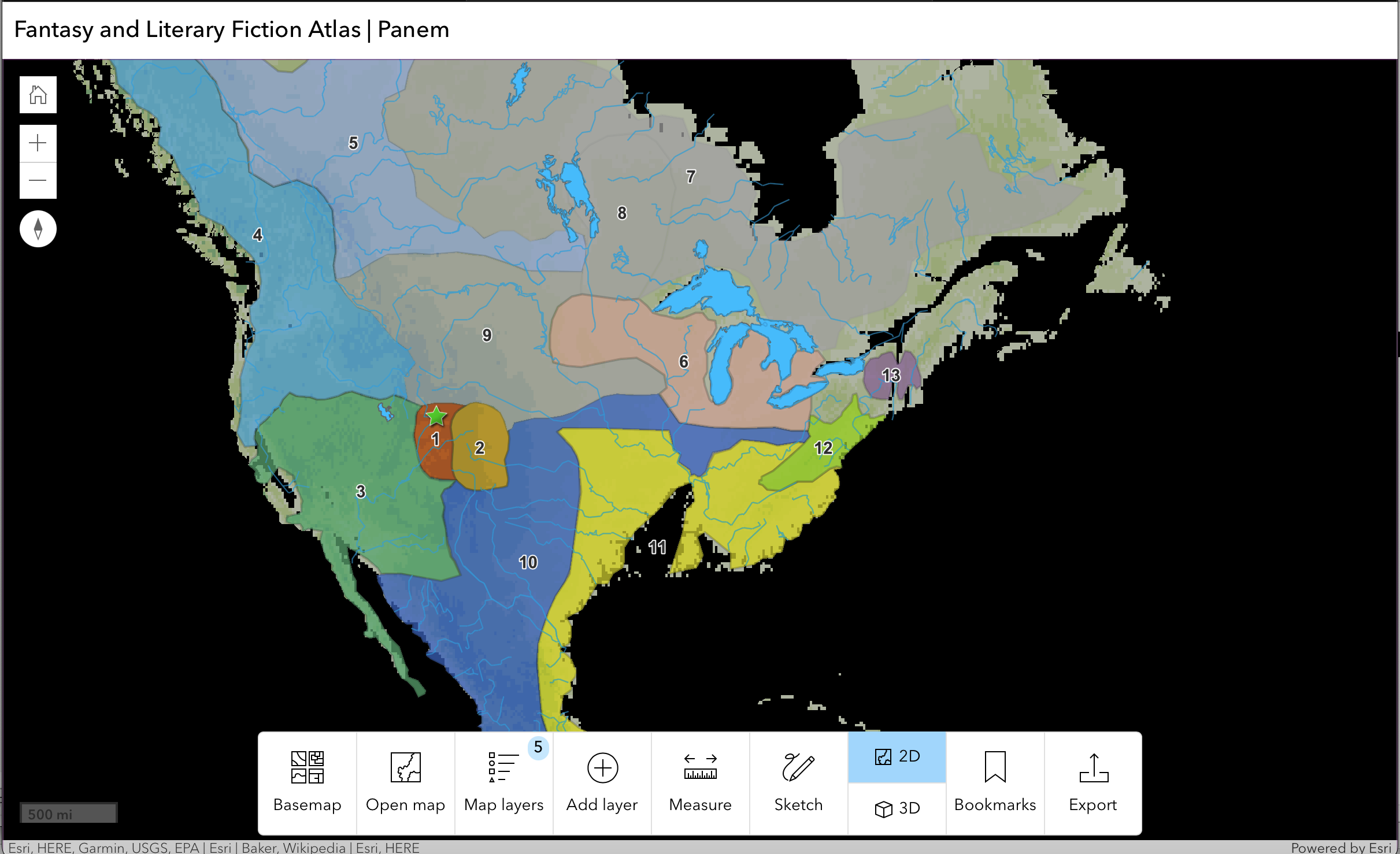
Task: Switch to 3D view
Action: pyautogui.click(x=897, y=808)
